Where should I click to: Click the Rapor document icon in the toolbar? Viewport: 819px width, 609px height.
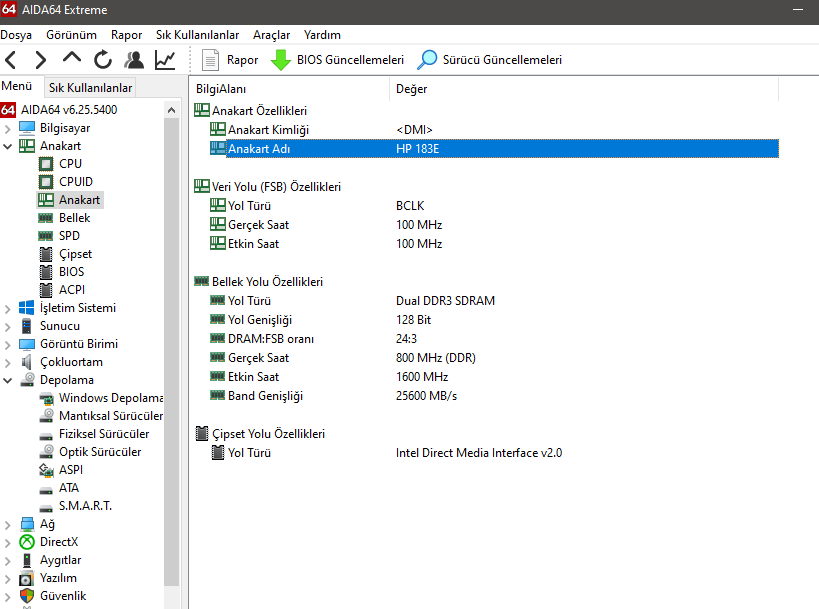[210, 60]
